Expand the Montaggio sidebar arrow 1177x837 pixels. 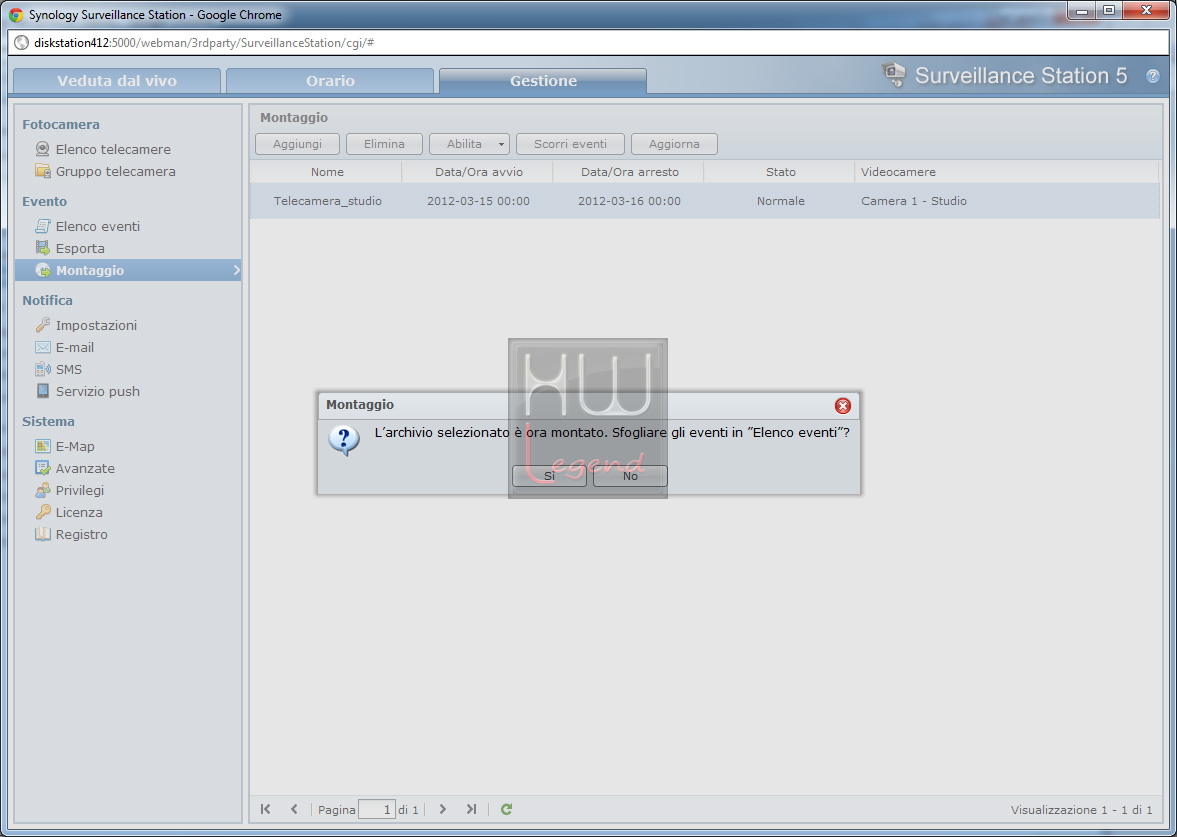point(236,269)
